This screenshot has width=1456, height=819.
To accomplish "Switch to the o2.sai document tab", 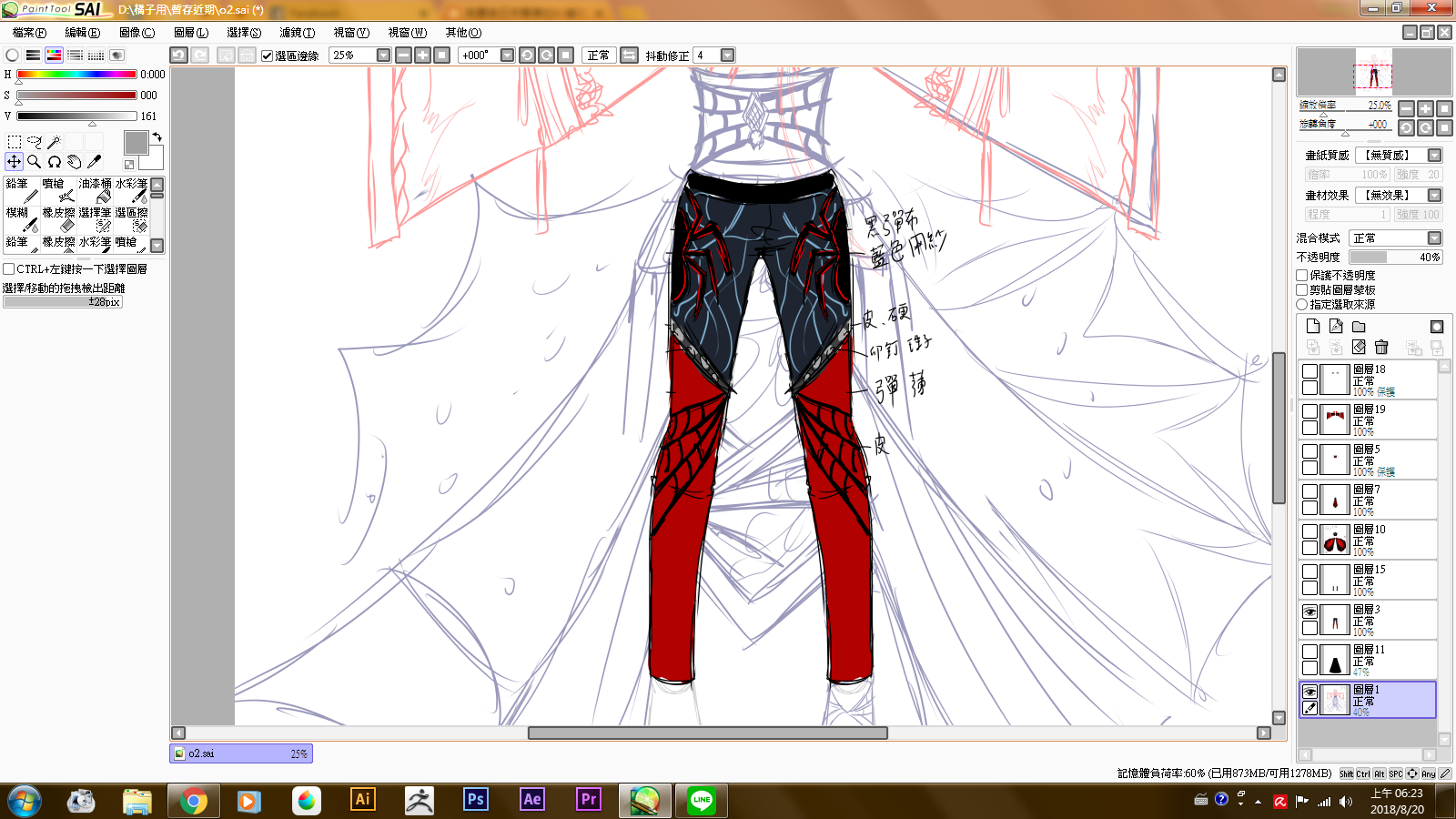I will (241, 753).
